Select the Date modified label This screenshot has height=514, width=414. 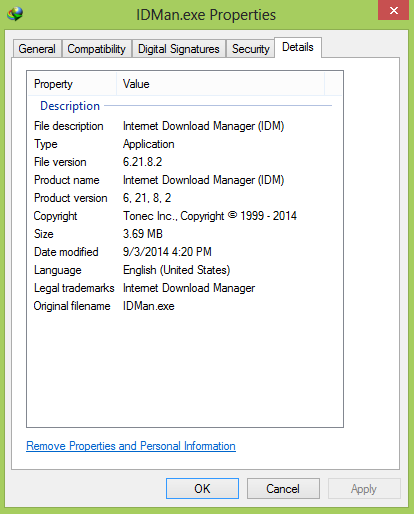click(x=66, y=252)
